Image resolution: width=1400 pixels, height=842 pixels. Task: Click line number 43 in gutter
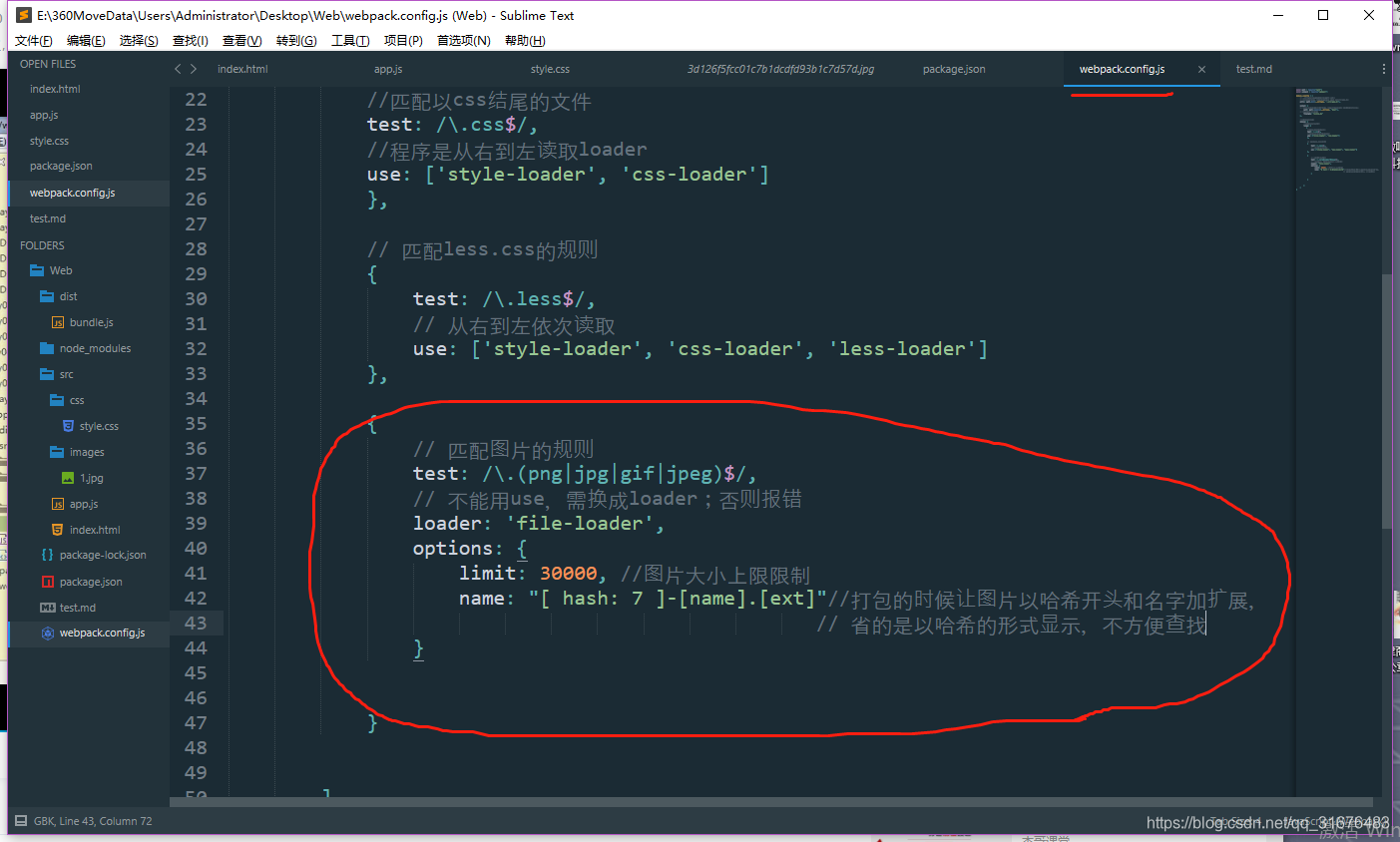196,623
